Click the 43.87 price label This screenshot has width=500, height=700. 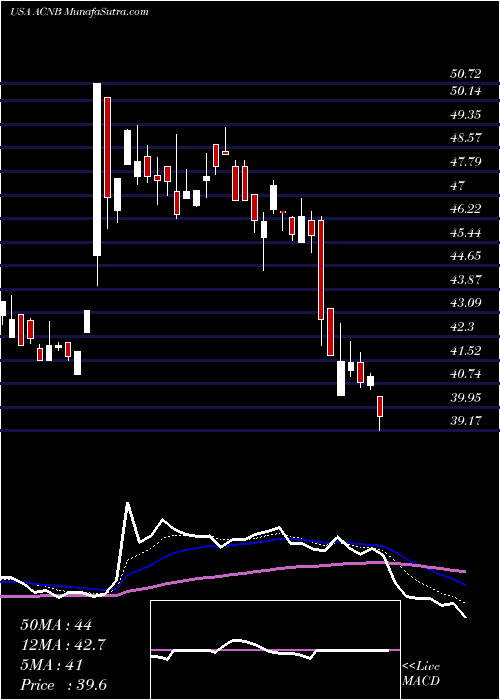click(x=465, y=279)
